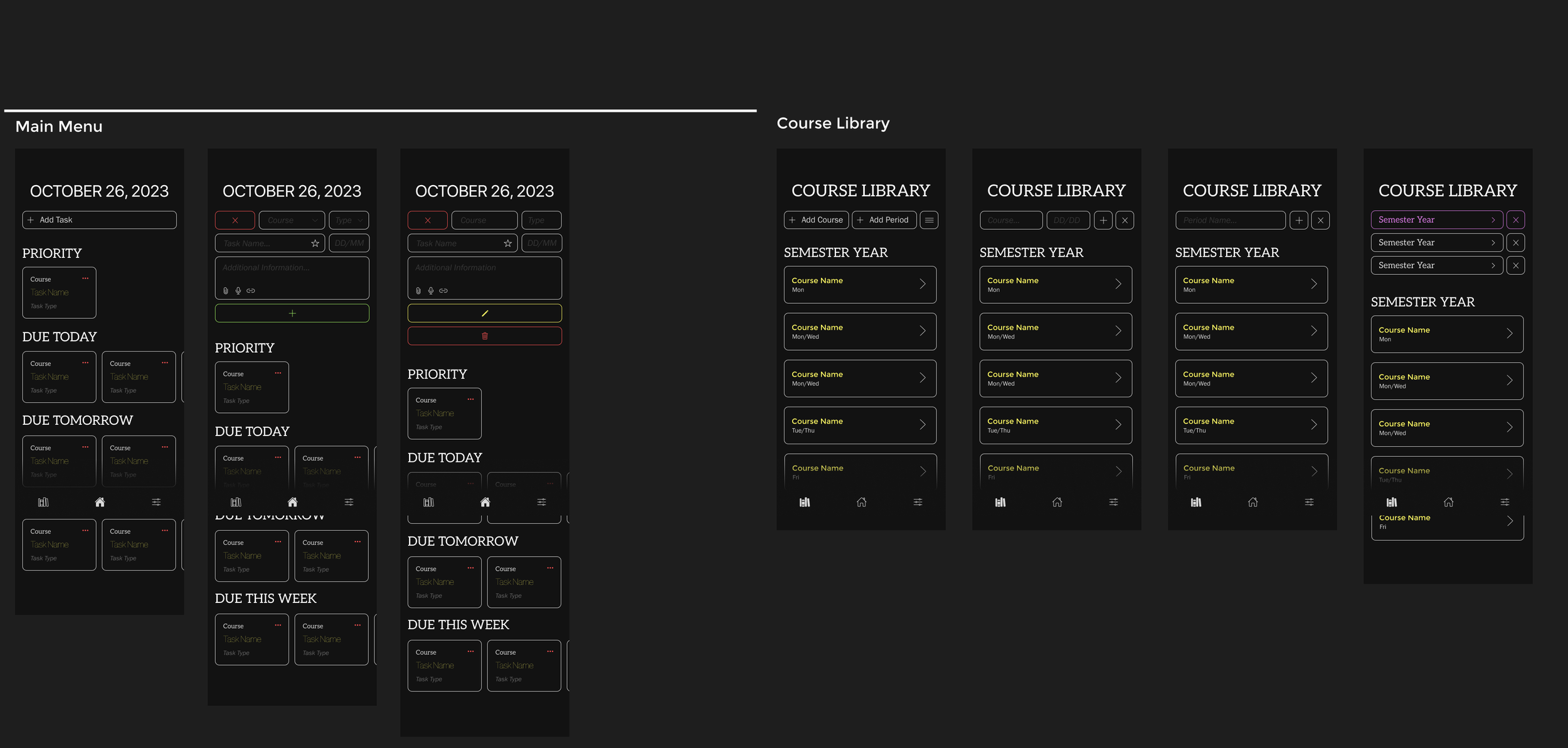Click plus icon beside Period Name field
The image size is (1568, 748).
coord(1299,220)
